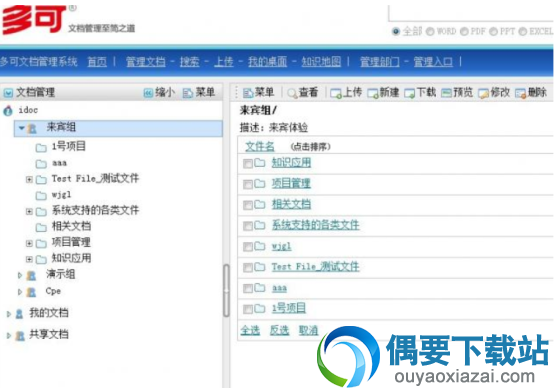The height and width of the screenshot is (388, 560).
Task: Click the 查看 magnifier icon
Action: (x=292, y=93)
